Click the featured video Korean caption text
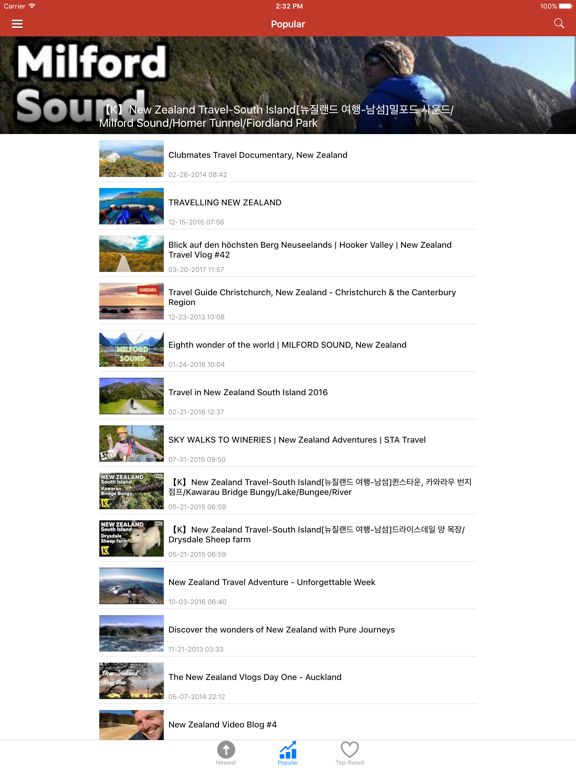This screenshot has height=768, width=576. [x=277, y=116]
